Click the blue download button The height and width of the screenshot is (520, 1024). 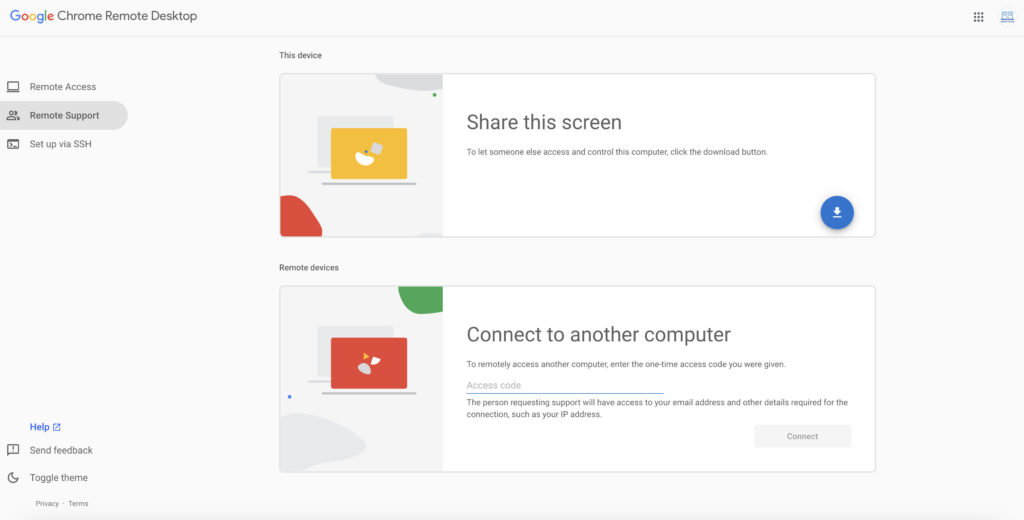point(837,212)
